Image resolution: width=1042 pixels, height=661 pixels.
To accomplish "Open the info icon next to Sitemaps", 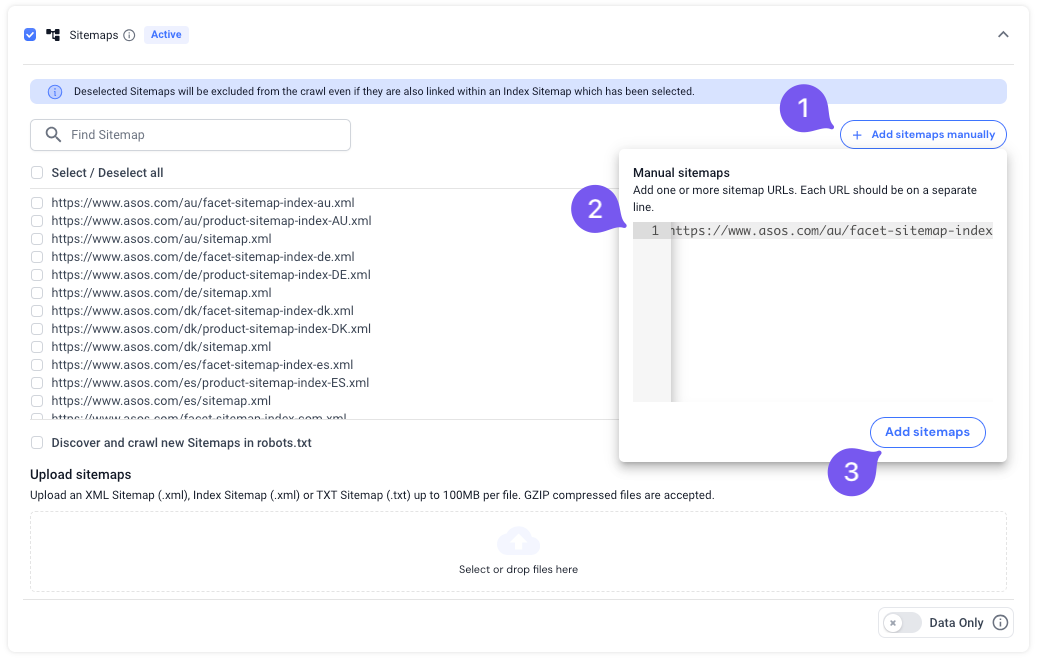I will 130,35.
